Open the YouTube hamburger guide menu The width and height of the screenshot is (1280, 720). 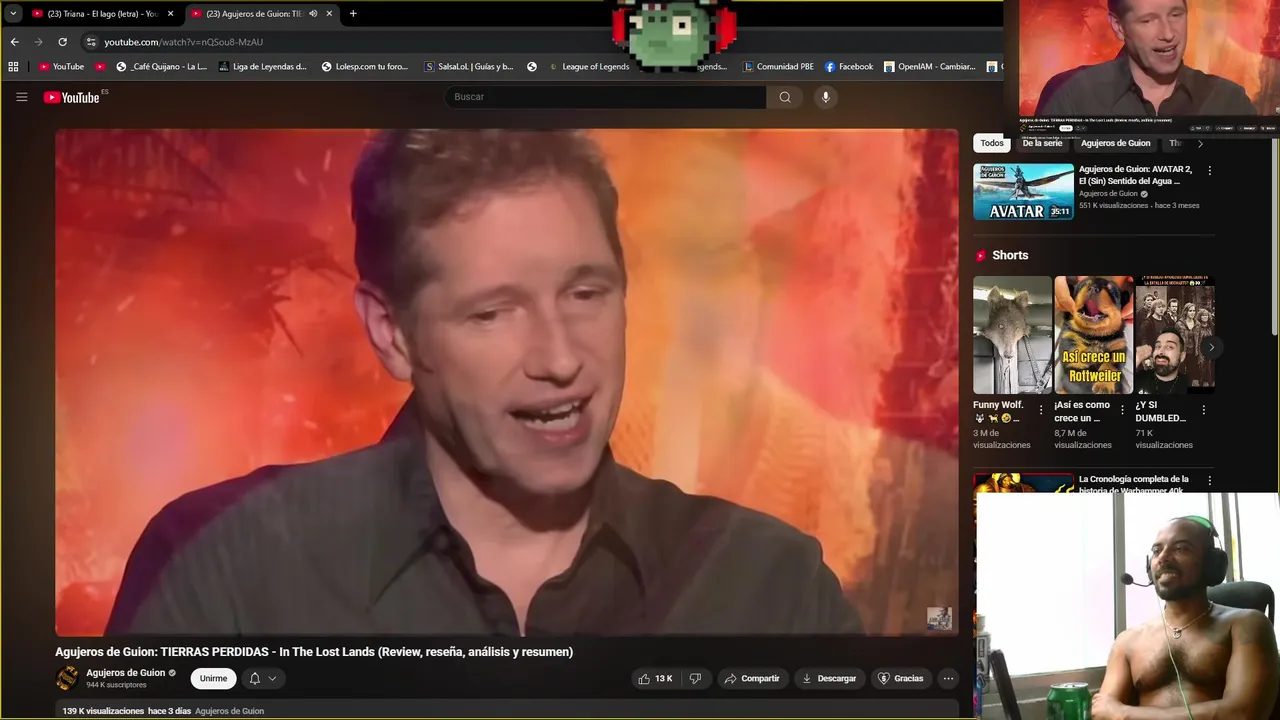[21, 97]
